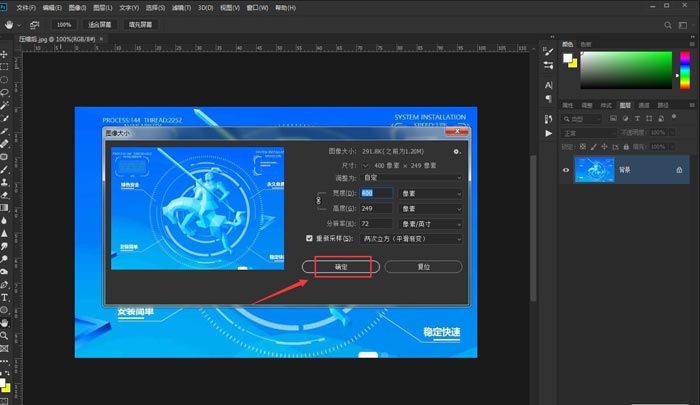Click the Reset (复位) button
Screen dimensions: 700x405
(x=423, y=267)
